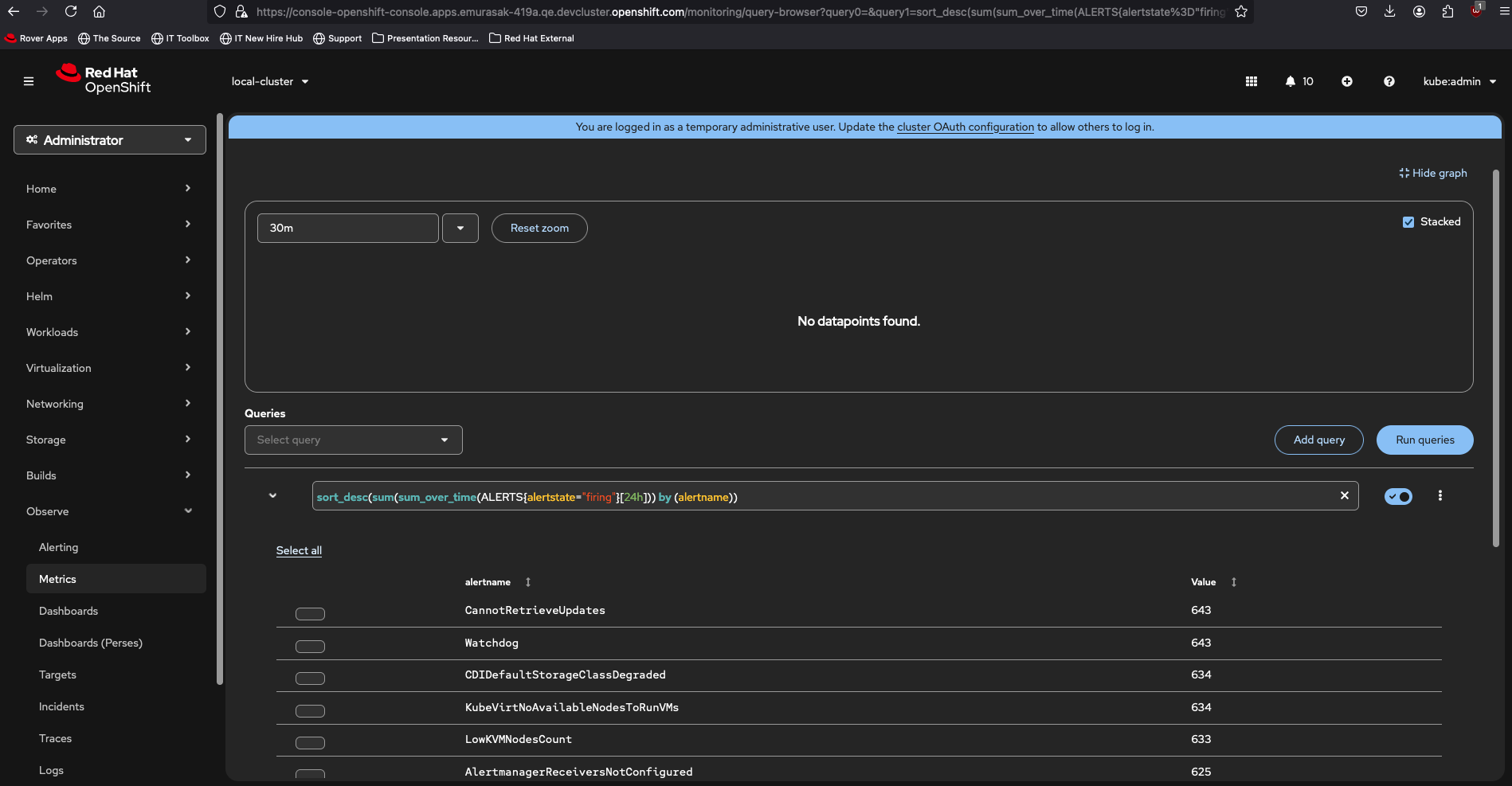Clear the query expression with X
This screenshot has height=786, width=1512.
[x=1345, y=495]
